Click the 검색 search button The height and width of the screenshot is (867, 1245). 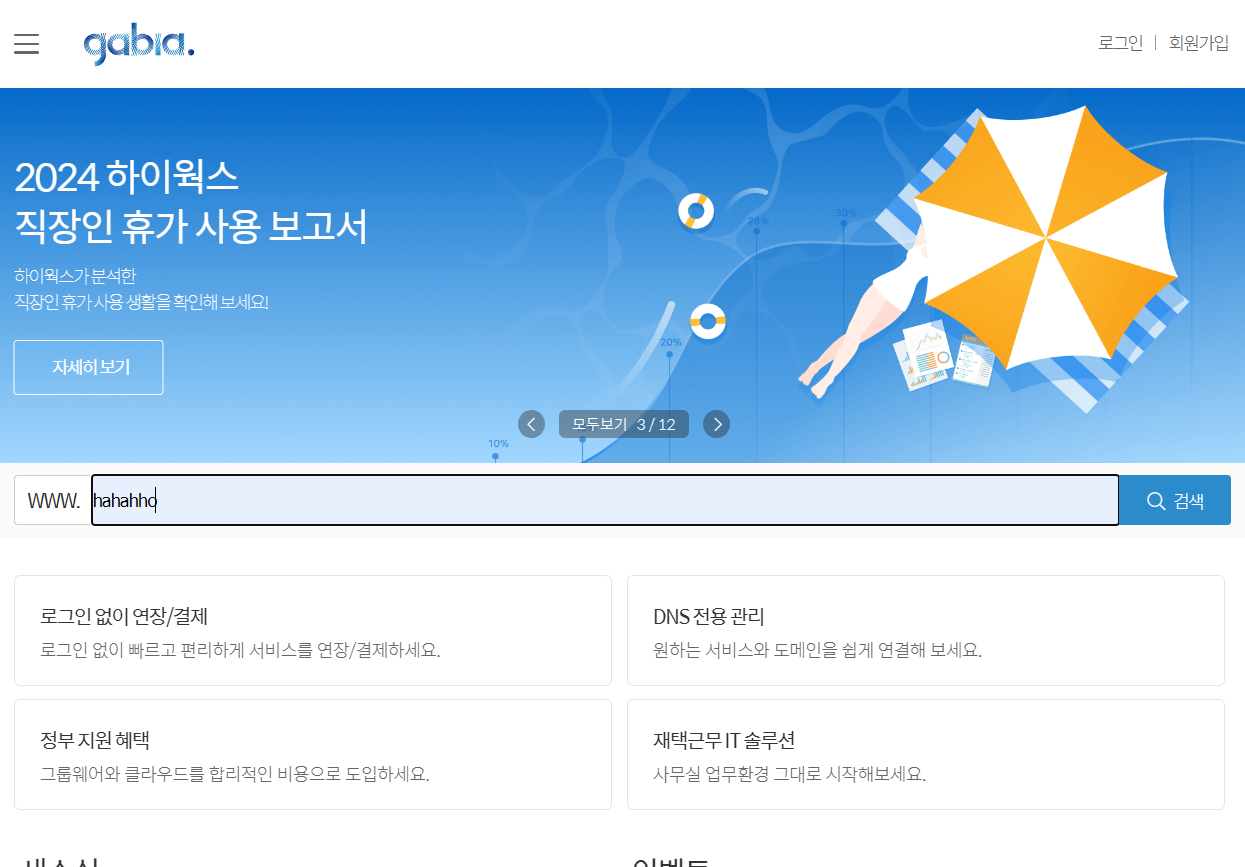click(1174, 500)
